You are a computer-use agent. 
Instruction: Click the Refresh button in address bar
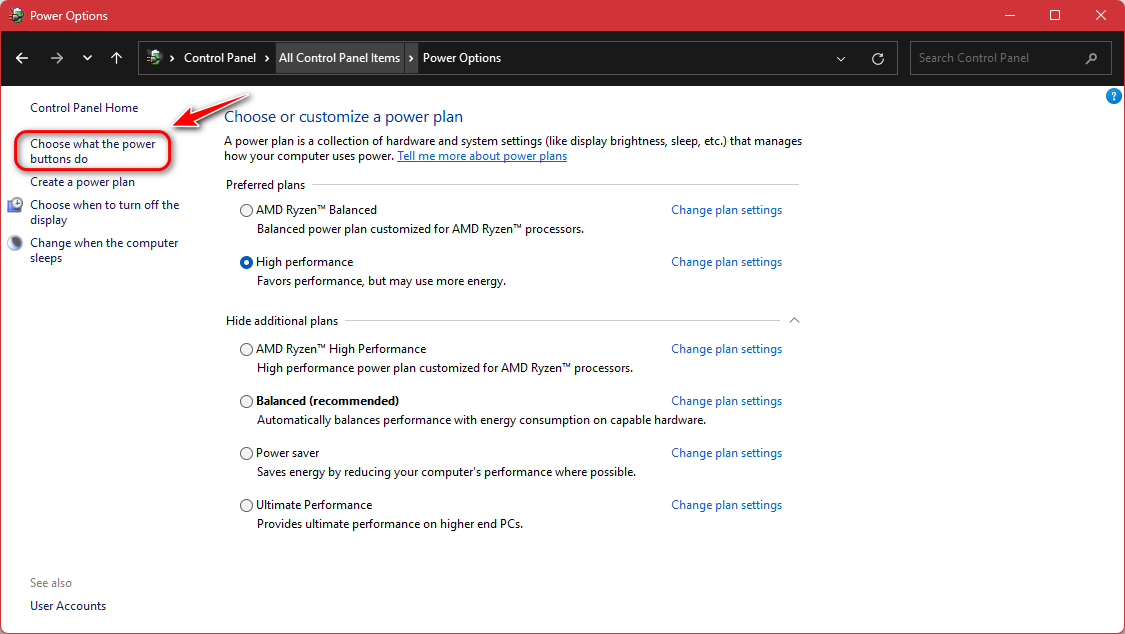point(878,58)
